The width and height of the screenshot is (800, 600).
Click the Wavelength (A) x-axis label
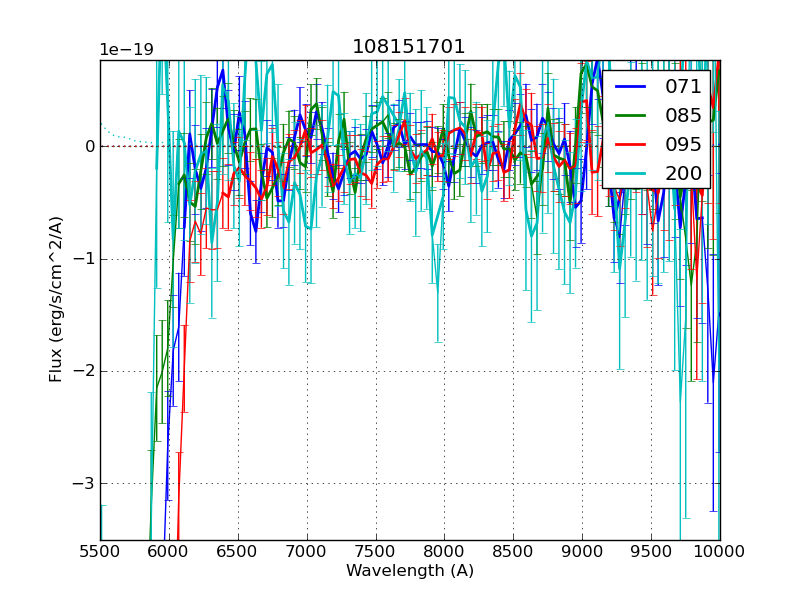pos(410,571)
